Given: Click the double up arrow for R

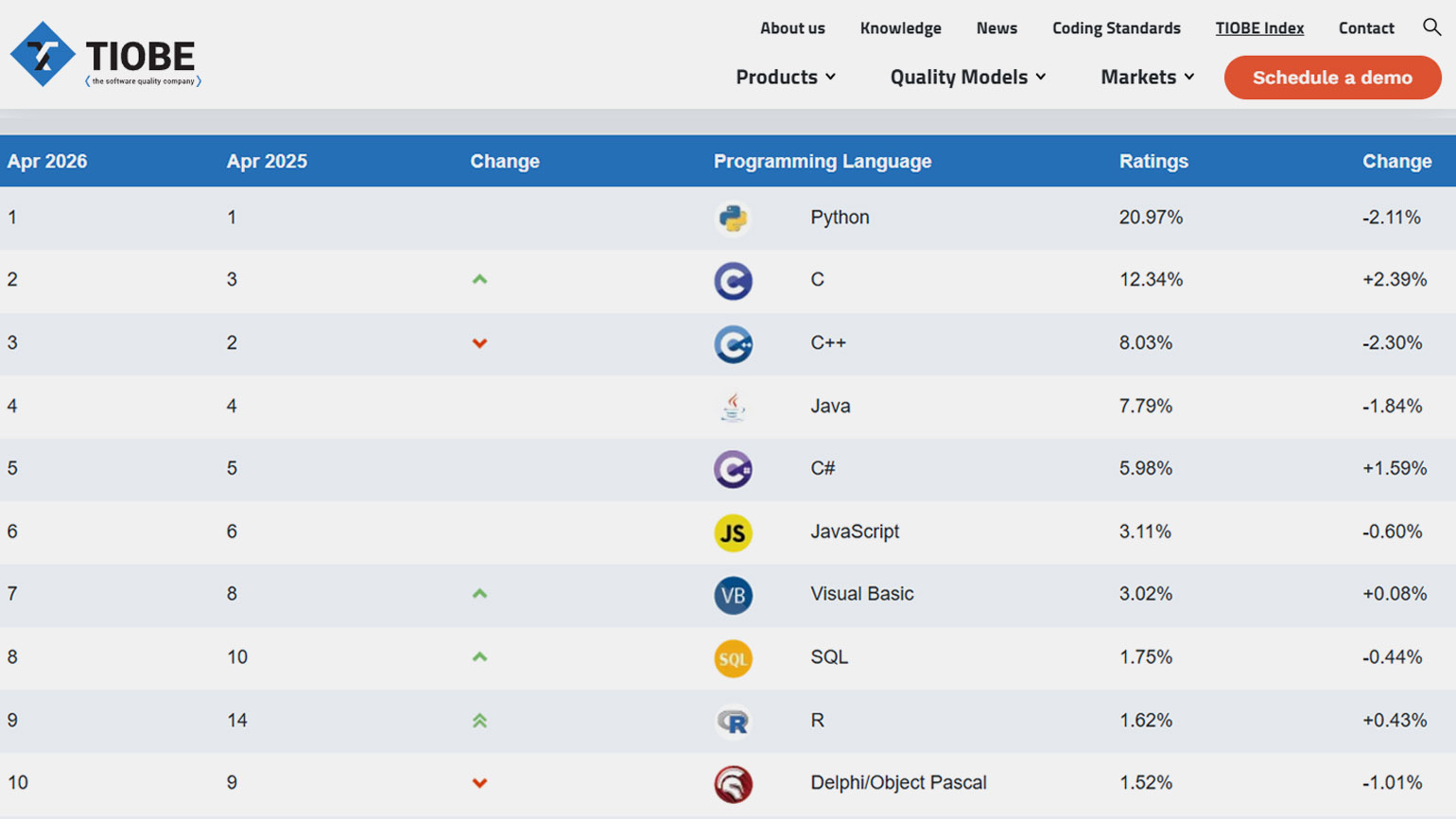Looking at the screenshot, I should 479,721.
